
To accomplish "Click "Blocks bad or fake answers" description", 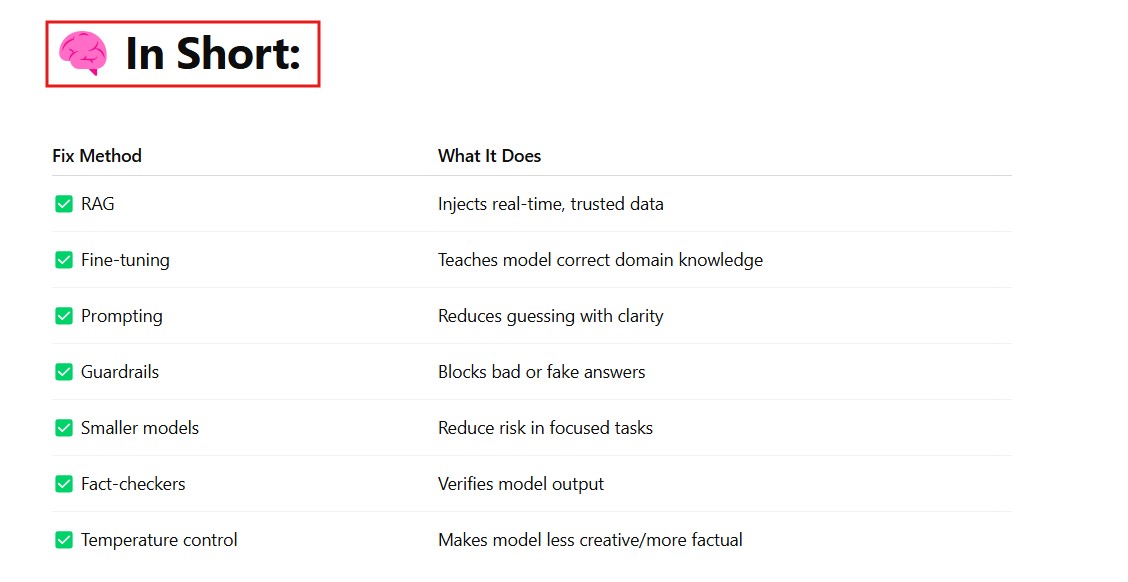I will [541, 372].
